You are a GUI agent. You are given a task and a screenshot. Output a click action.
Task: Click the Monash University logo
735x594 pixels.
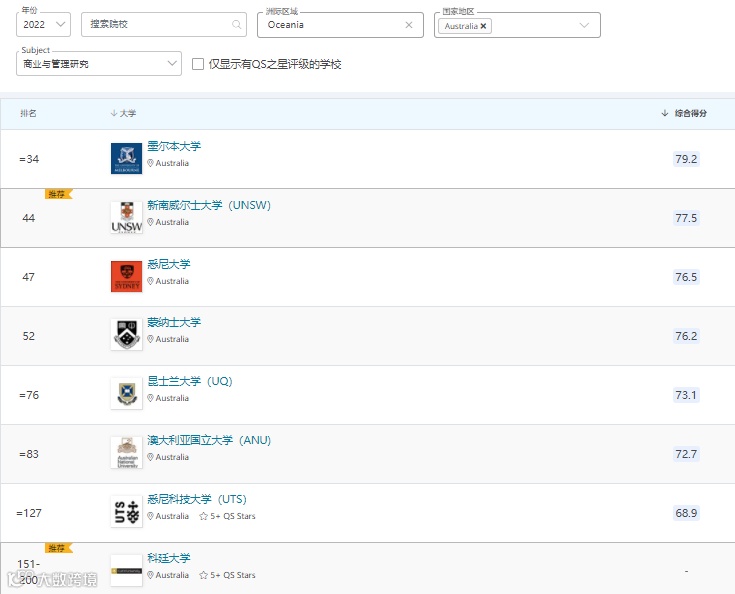click(x=127, y=335)
